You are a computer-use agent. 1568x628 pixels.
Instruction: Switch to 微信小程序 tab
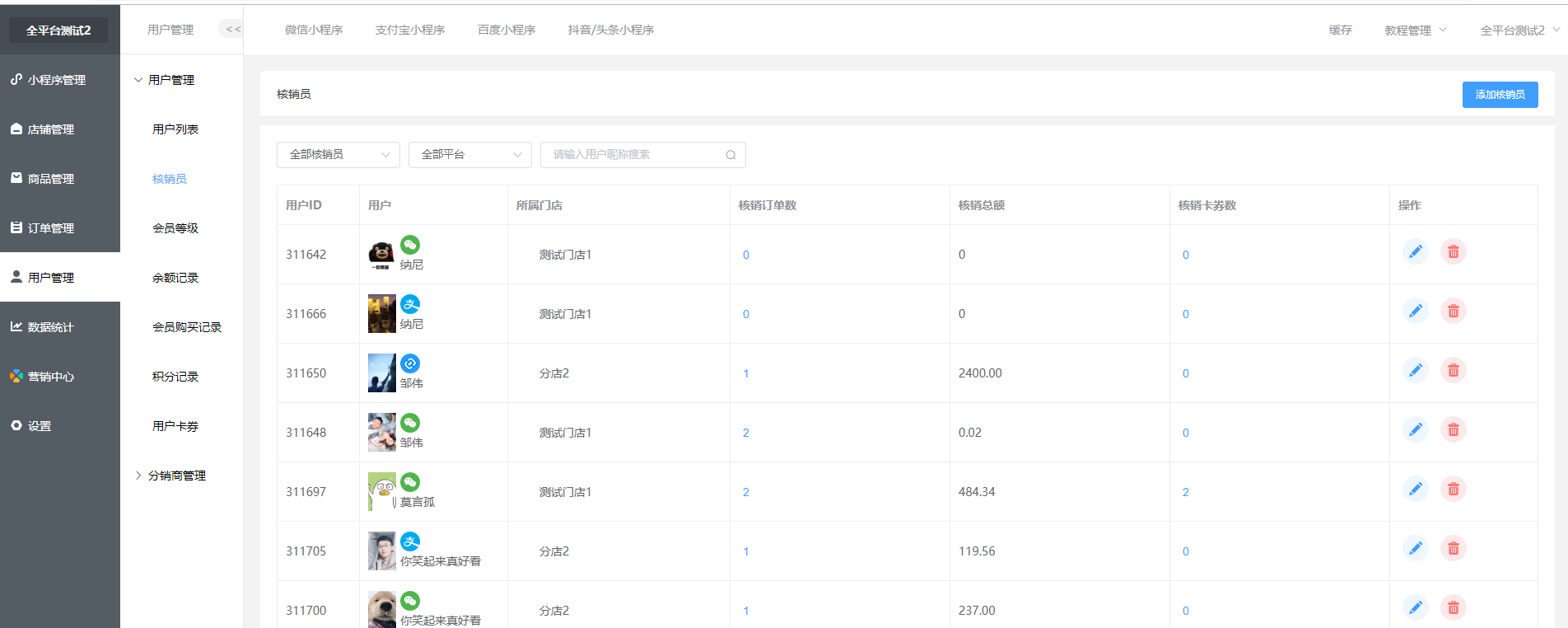(314, 30)
